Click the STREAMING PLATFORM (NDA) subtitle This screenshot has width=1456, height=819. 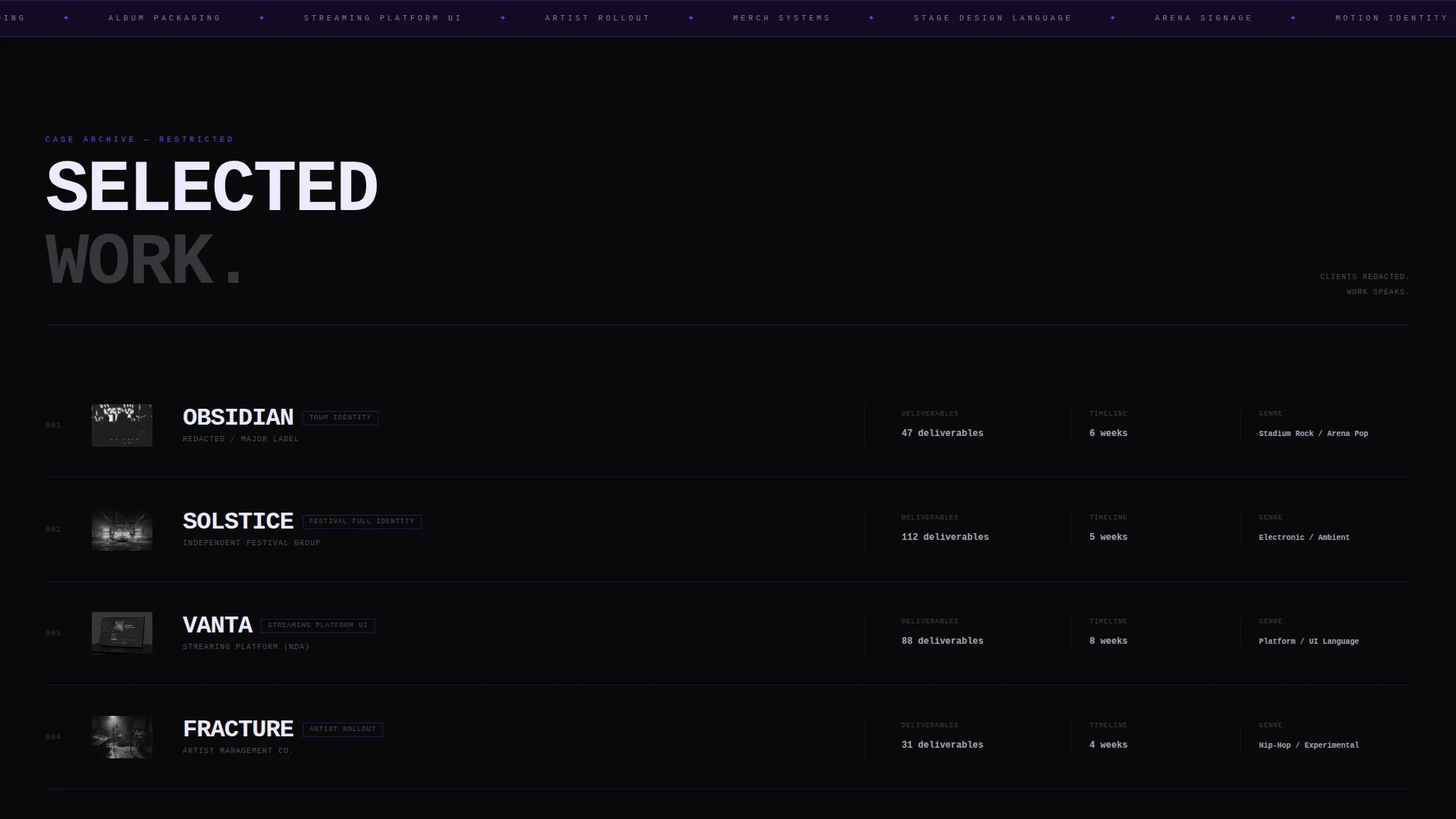tap(246, 647)
